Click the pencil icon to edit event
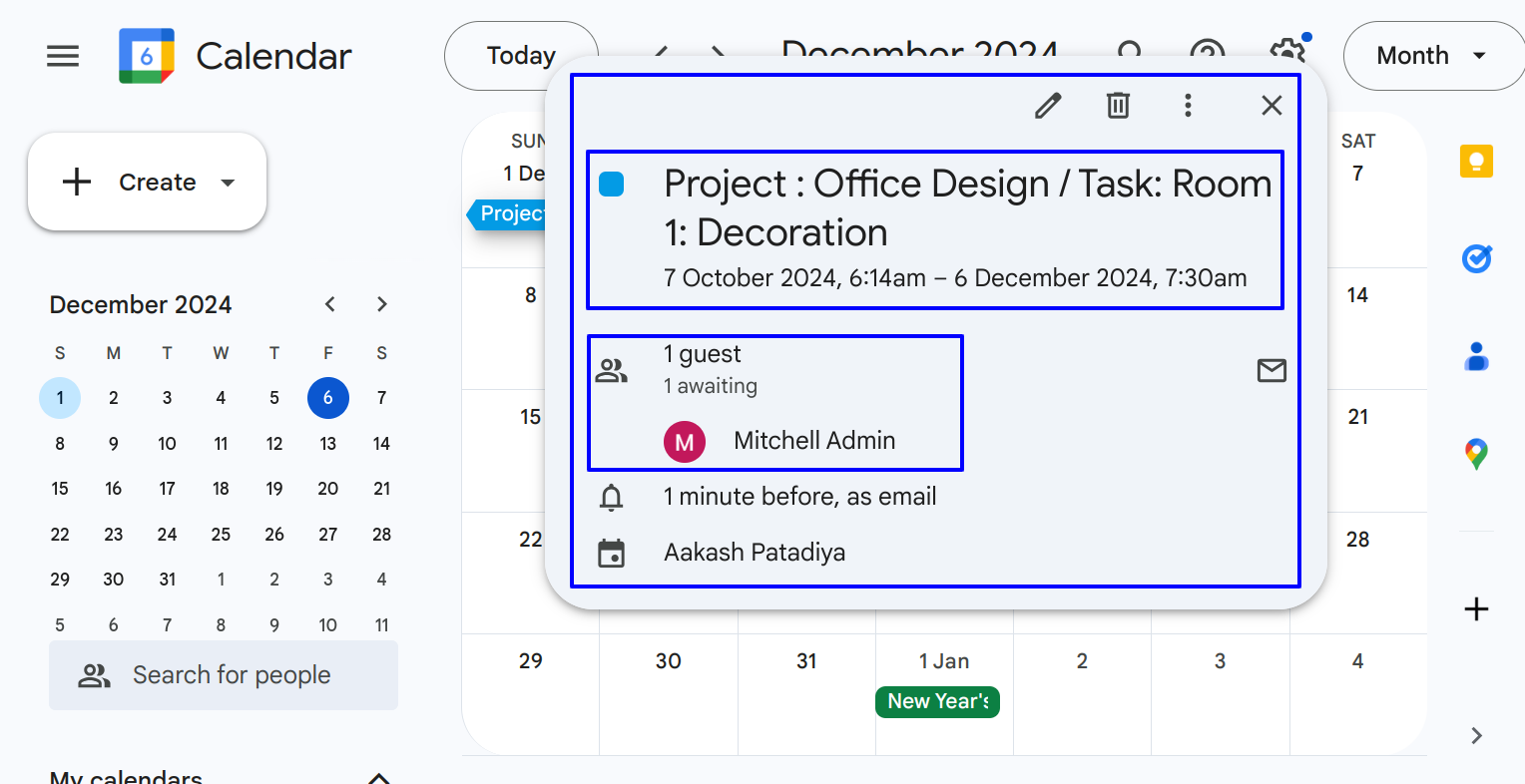This screenshot has height=784, width=1525. [x=1048, y=106]
